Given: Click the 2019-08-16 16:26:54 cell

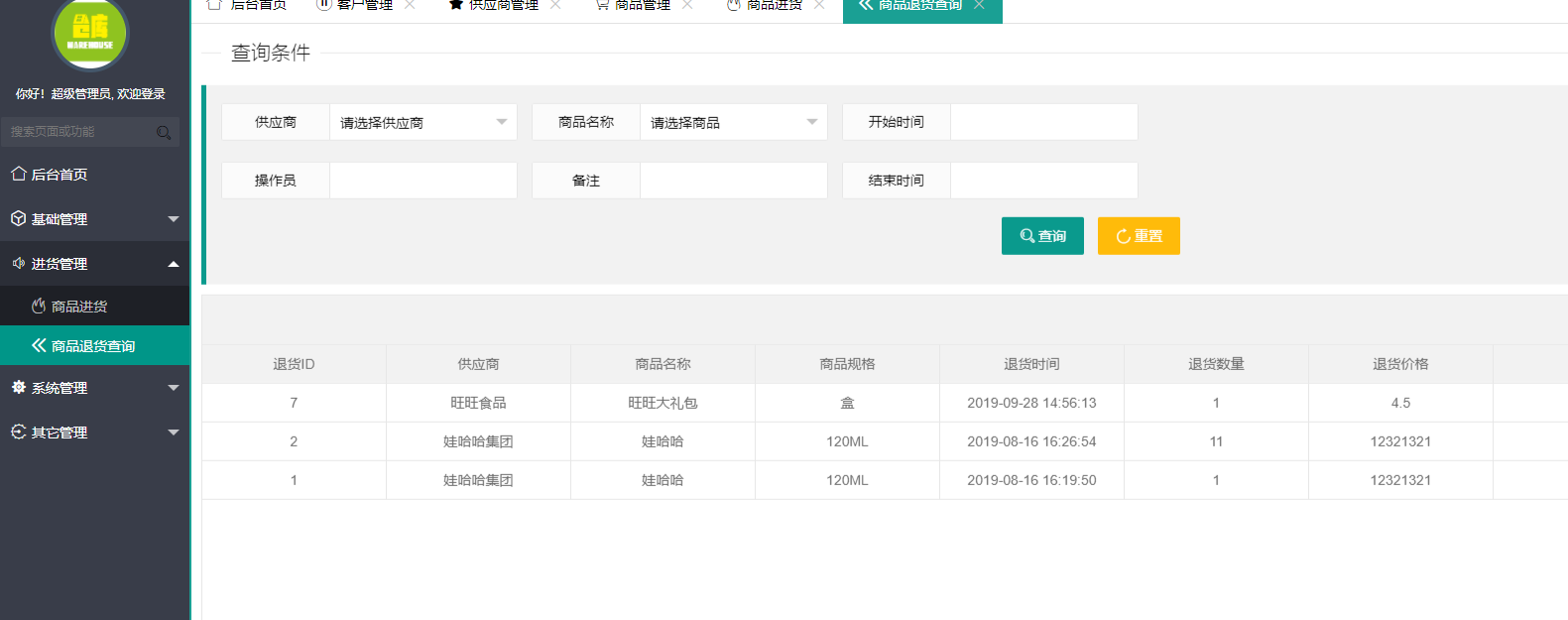Looking at the screenshot, I should [x=1031, y=441].
